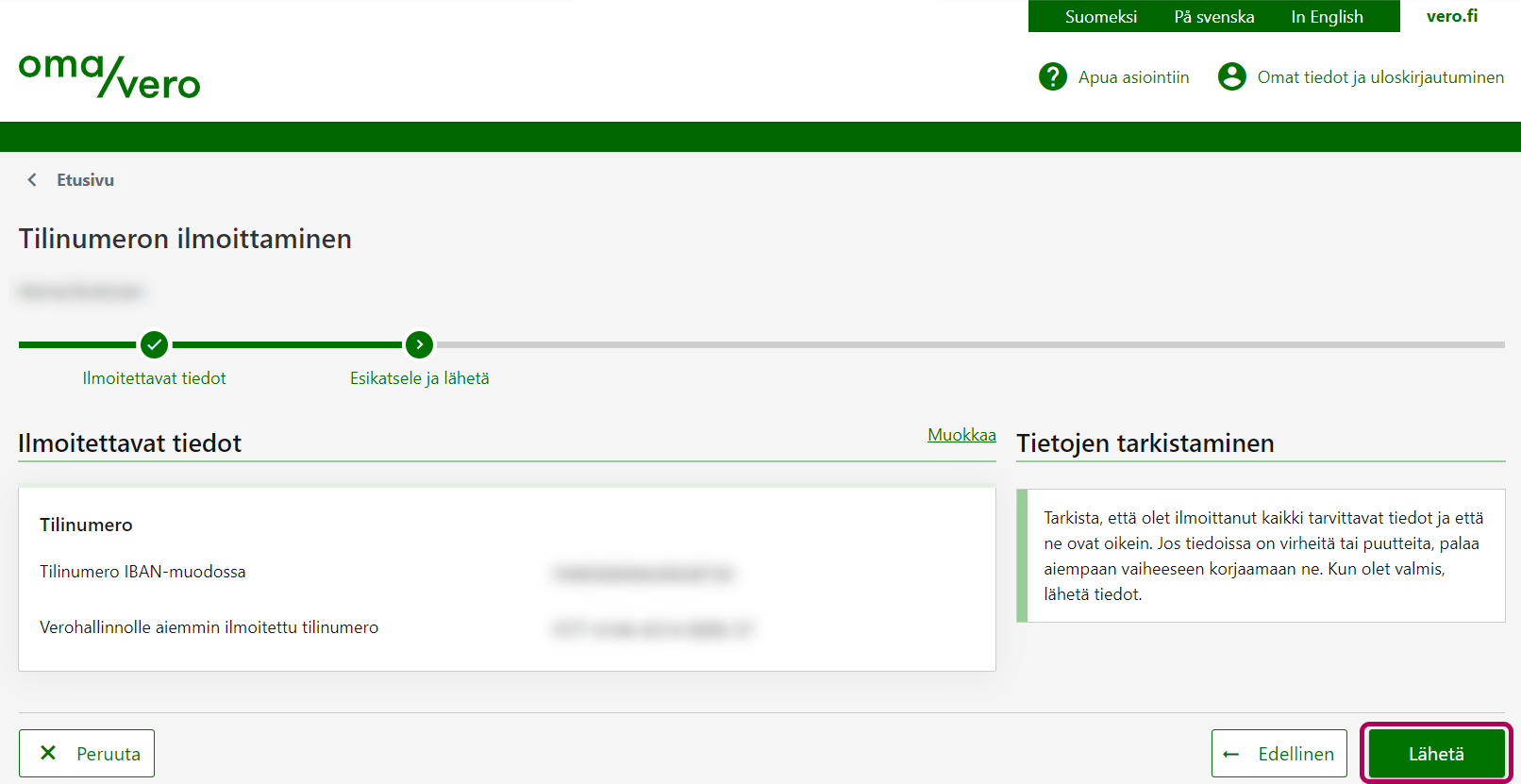The height and width of the screenshot is (784, 1521).
Task: Open the vero.fi link
Action: tap(1451, 16)
